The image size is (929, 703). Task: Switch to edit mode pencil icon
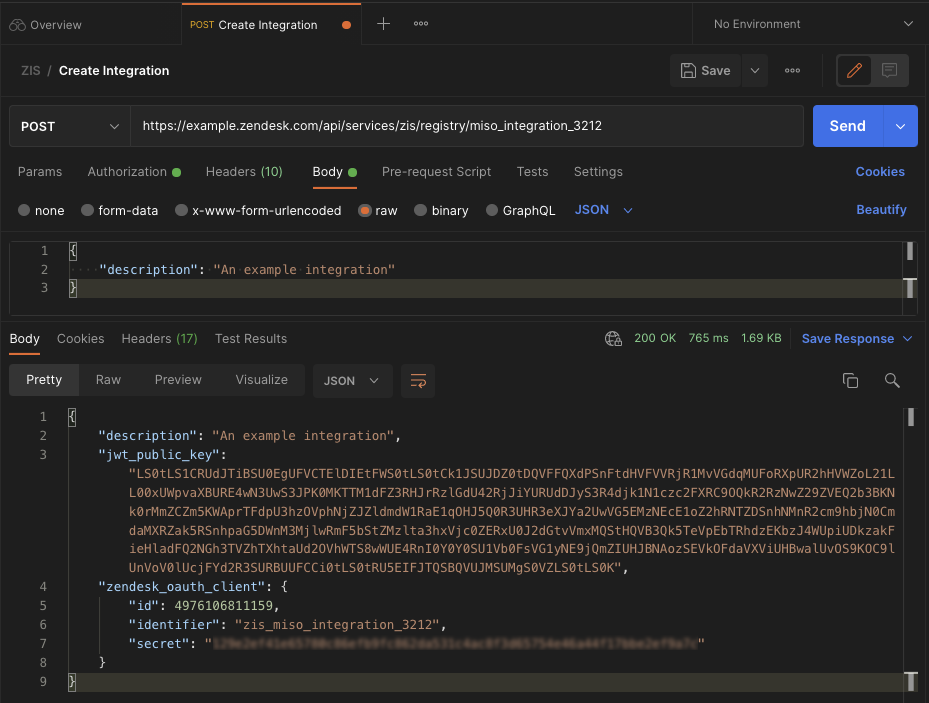point(854,70)
